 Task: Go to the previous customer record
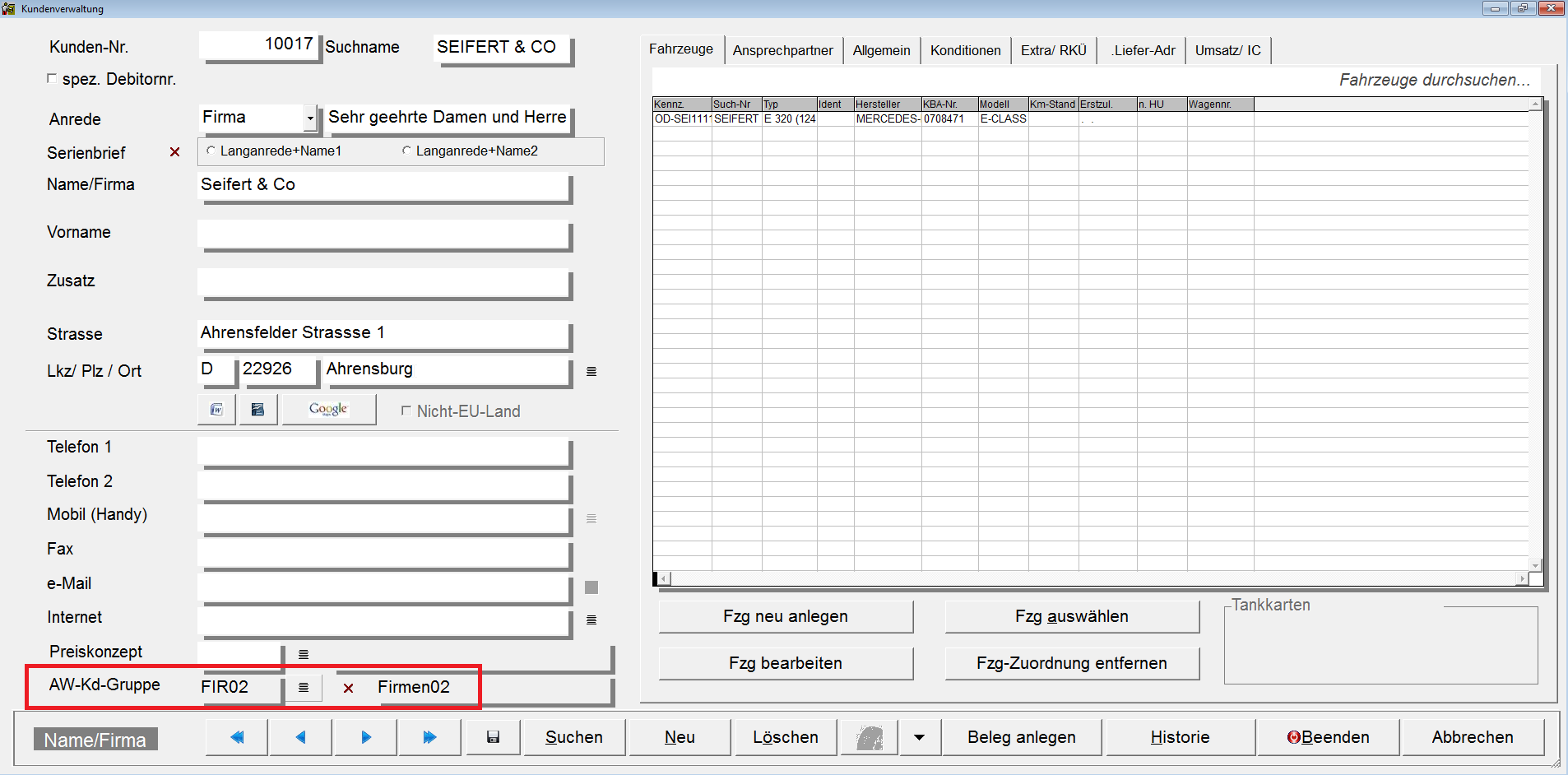click(300, 737)
